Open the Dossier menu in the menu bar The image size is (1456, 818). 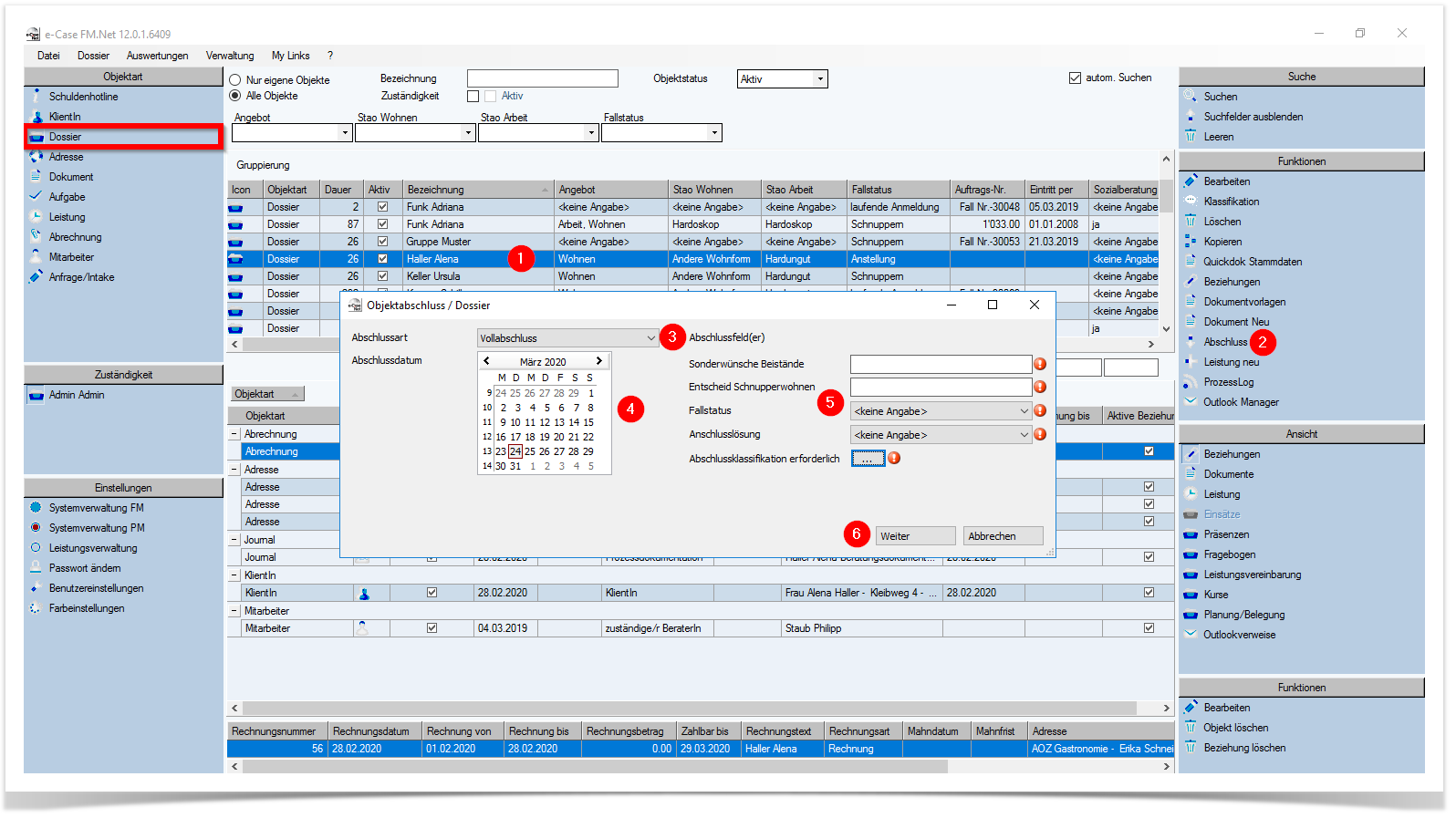coord(93,56)
